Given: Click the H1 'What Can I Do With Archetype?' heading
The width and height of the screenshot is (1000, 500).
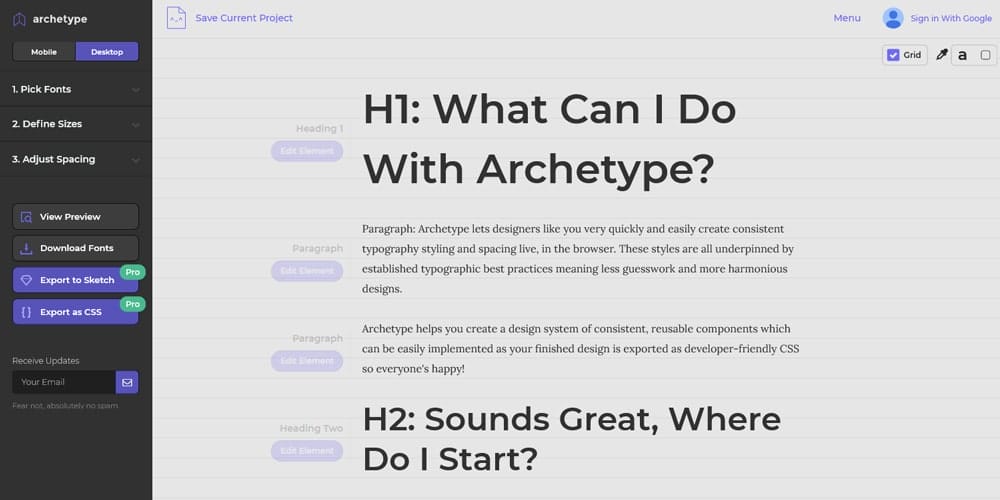Looking at the screenshot, I should (x=549, y=140).
